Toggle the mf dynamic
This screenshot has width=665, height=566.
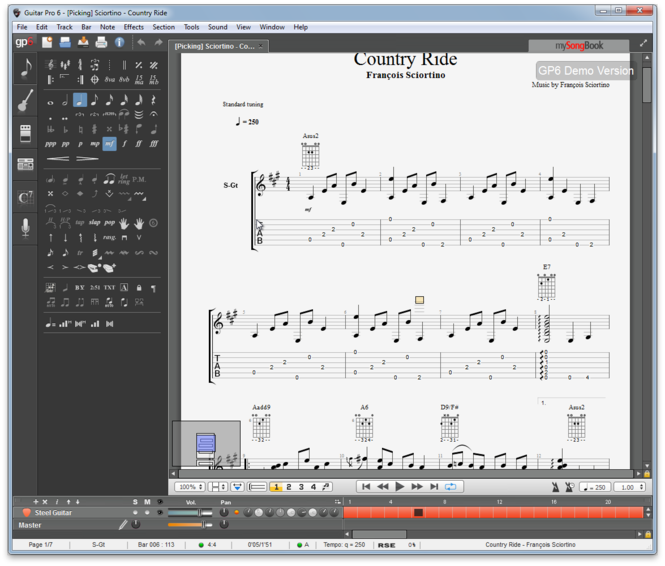coord(109,144)
